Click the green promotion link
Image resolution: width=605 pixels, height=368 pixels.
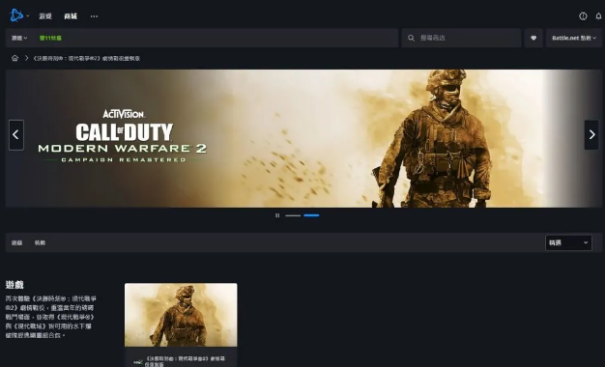click(51, 38)
